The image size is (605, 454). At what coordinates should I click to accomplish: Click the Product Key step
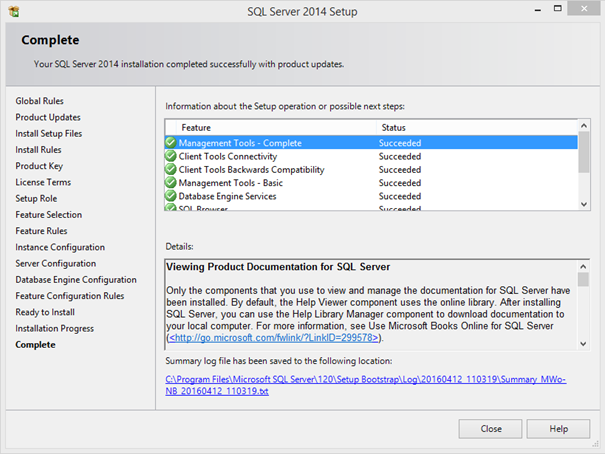pos(39,166)
